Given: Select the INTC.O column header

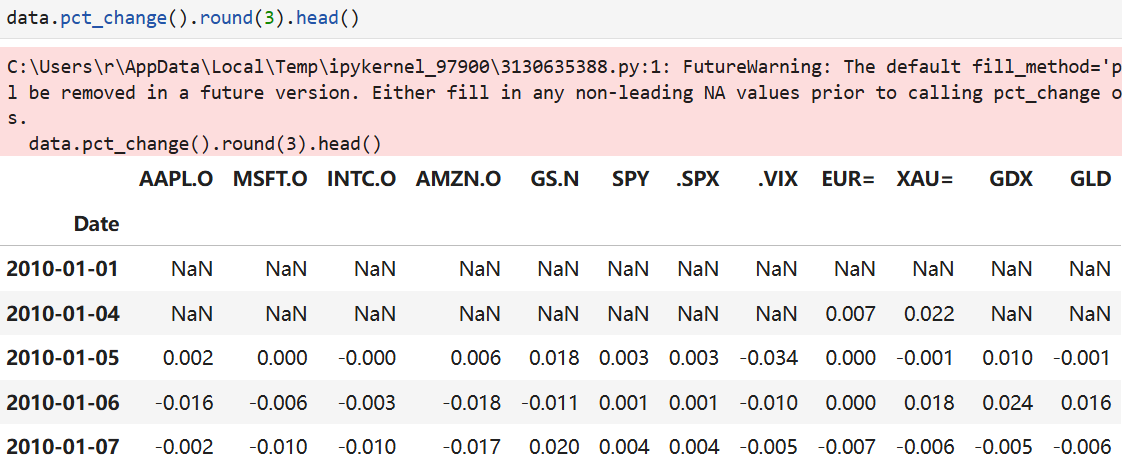Looking at the screenshot, I should [x=361, y=180].
